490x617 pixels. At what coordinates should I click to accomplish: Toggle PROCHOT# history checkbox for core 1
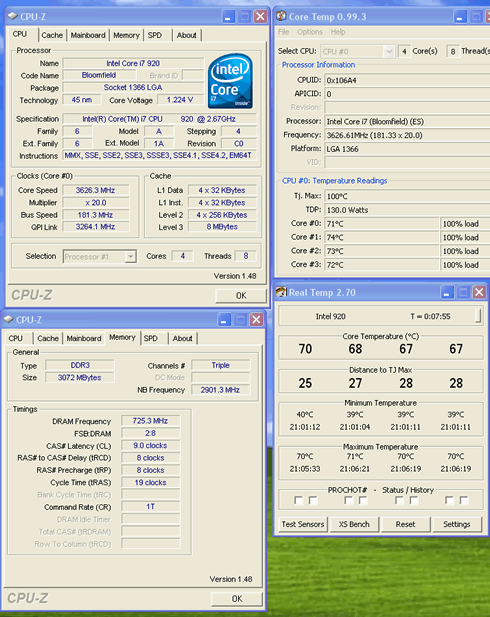click(363, 500)
